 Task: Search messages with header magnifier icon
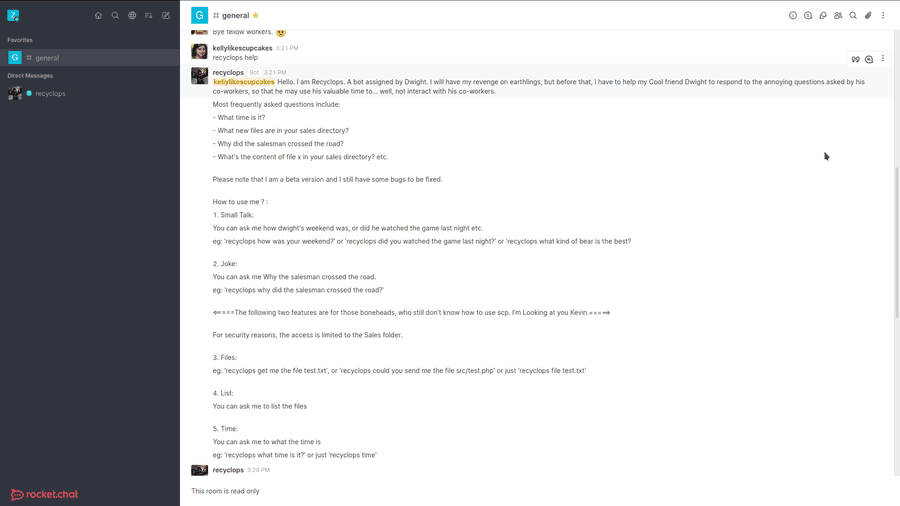[x=853, y=16]
